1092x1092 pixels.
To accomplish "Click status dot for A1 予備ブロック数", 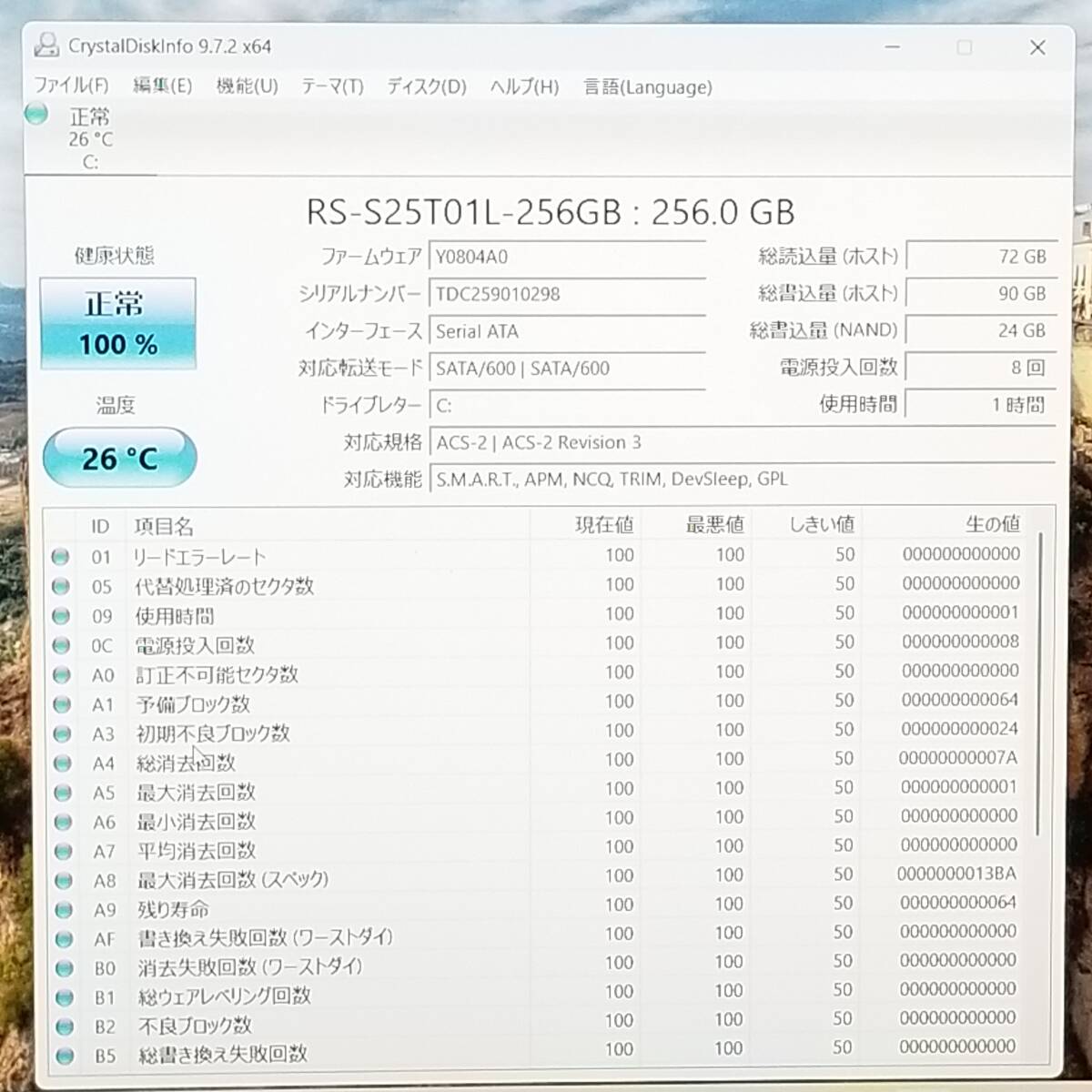I will tap(62, 704).
